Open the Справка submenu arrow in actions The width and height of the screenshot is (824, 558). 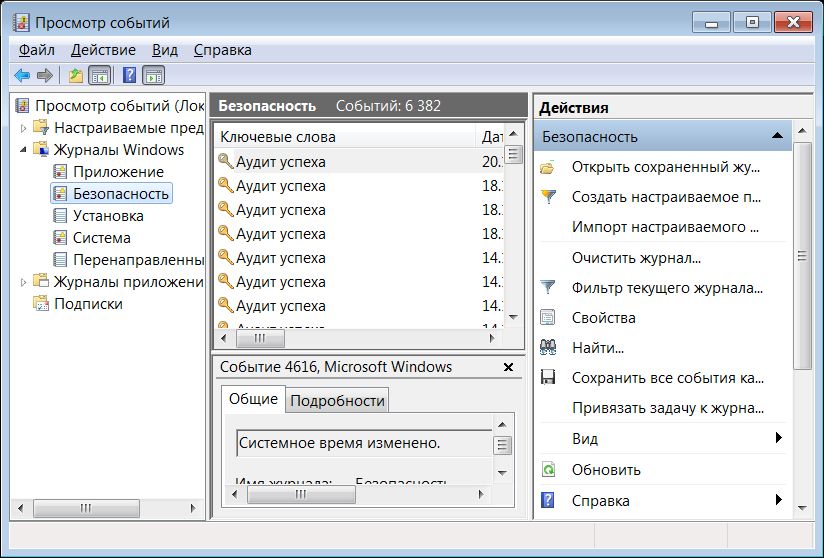click(x=779, y=500)
